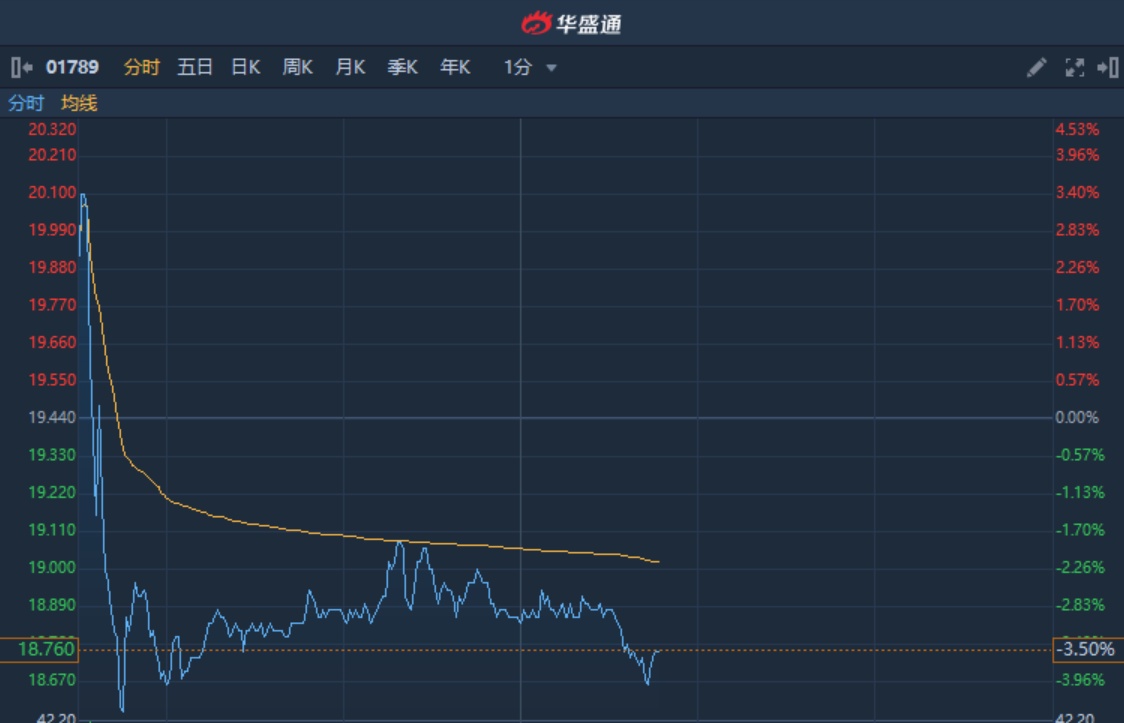Click the fullscreen expand icon
The image size is (1124, 723).
pos(1075,68)
